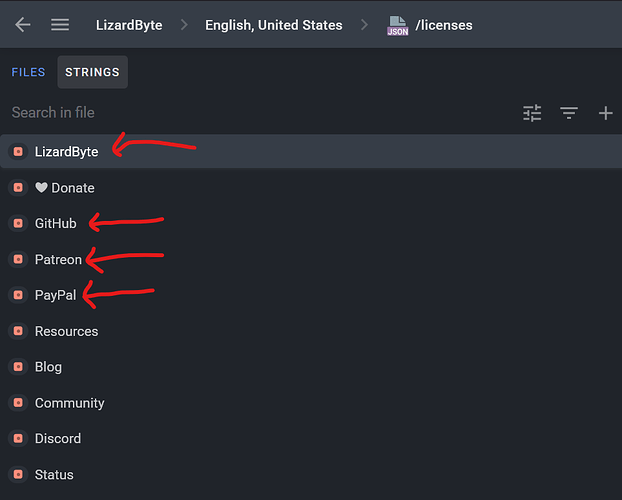Image resolution: width=622 pixels, height=500 pixels.
Task: Select the Donate string
Action: click(65, 188)
